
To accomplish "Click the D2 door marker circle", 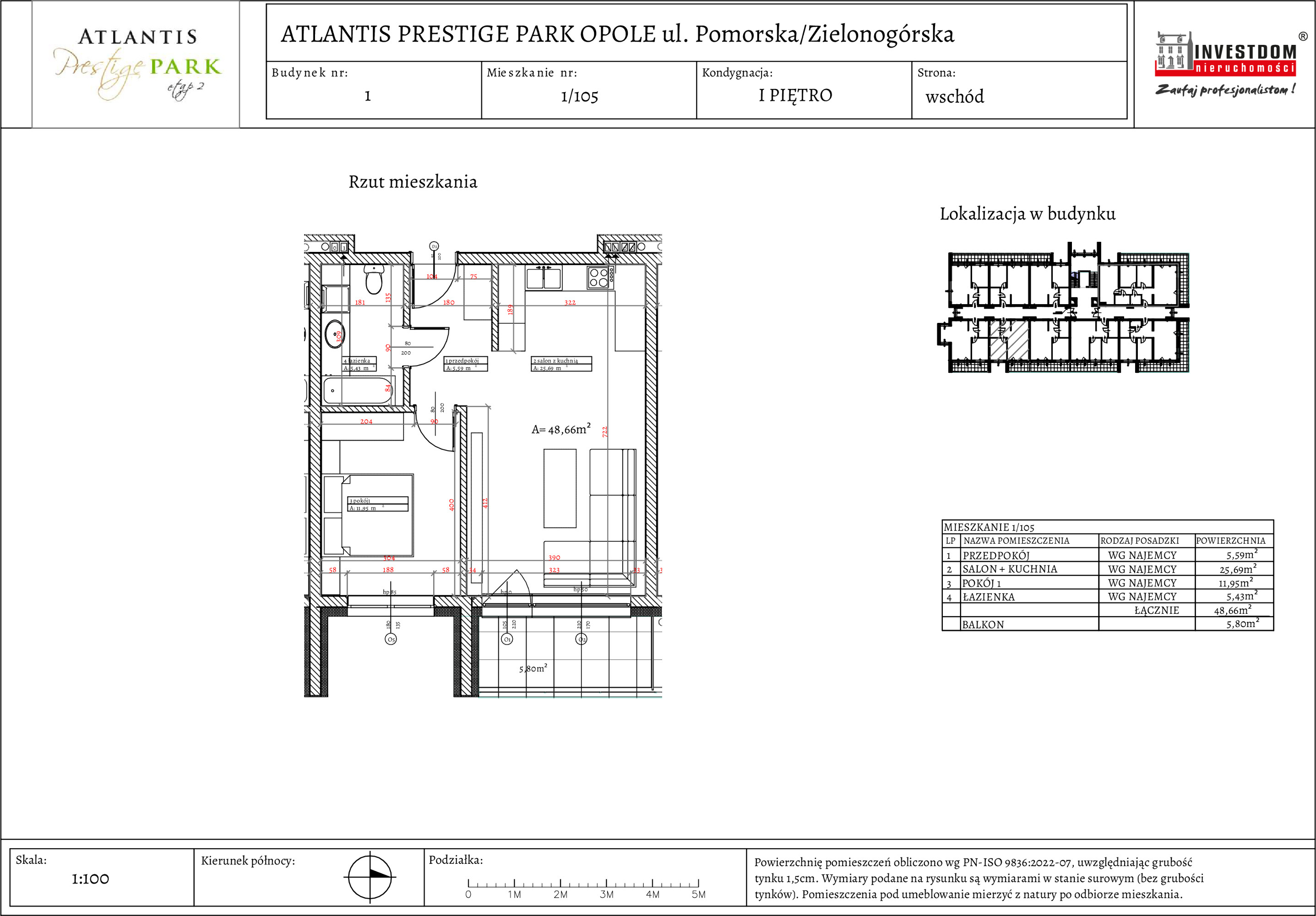I will point(435,246).
